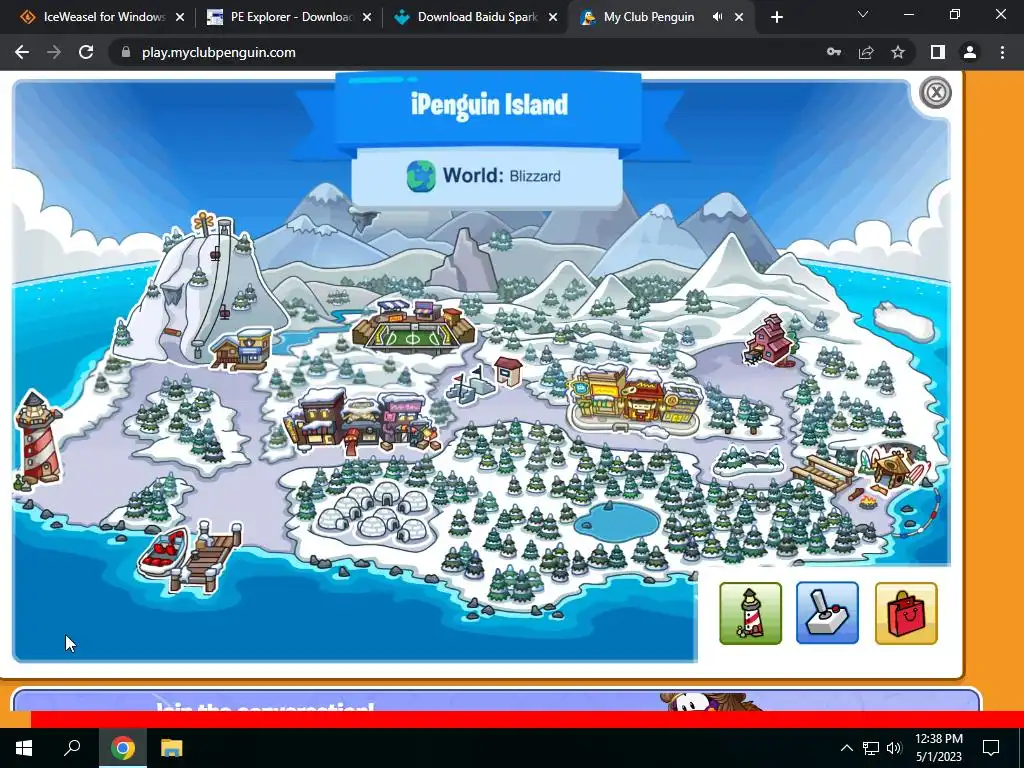Screen dimensions: 1024x768
Task: Go forward in browser history
Action: pos(54,52)
